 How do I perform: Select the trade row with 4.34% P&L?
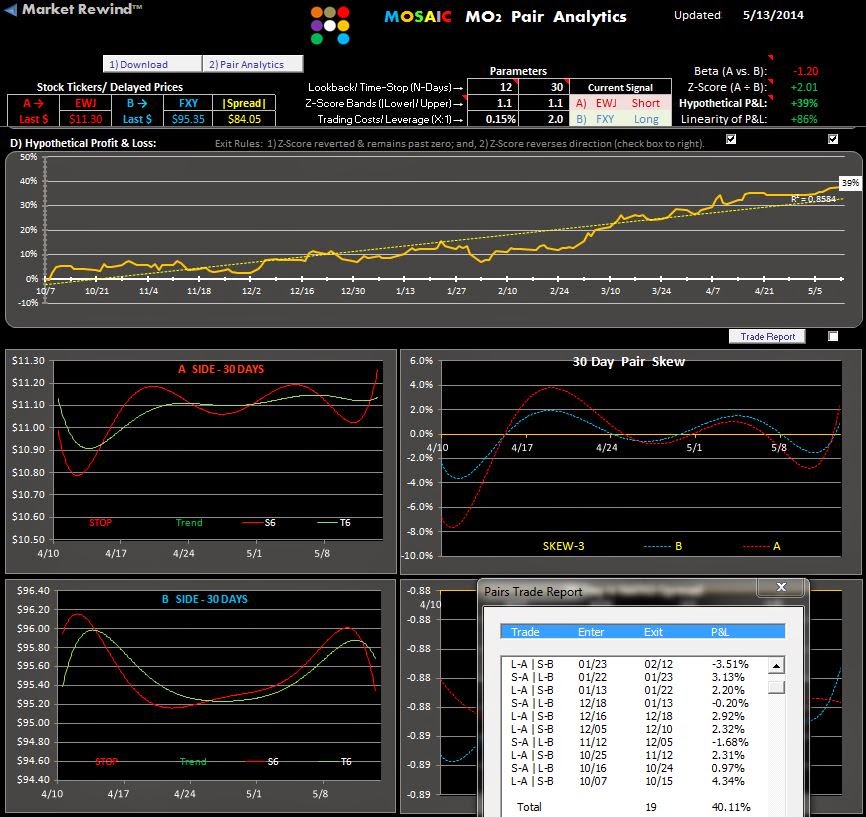pyautogui.click(x=634, y=781)
